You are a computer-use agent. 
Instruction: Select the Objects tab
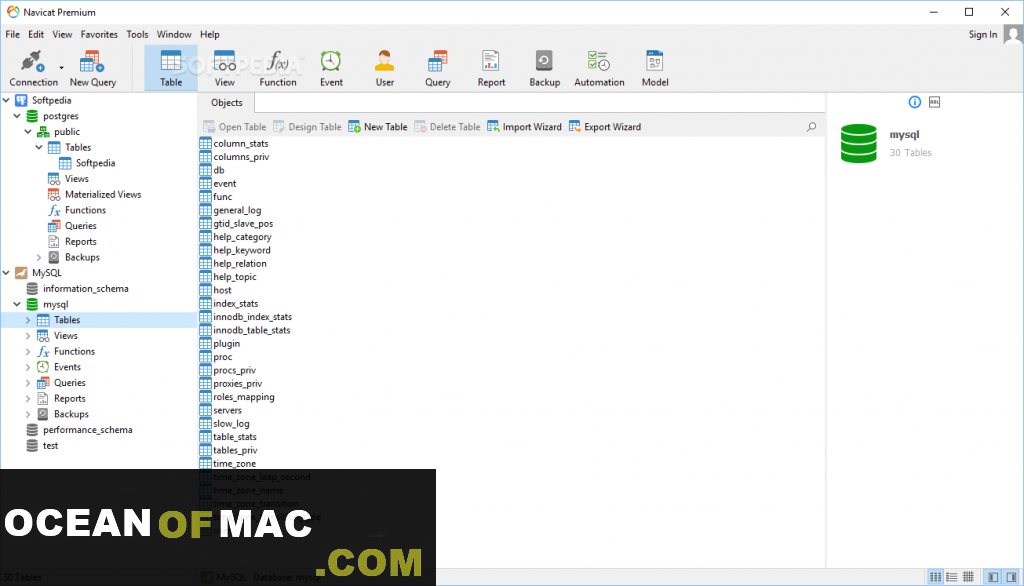(227, 103)
